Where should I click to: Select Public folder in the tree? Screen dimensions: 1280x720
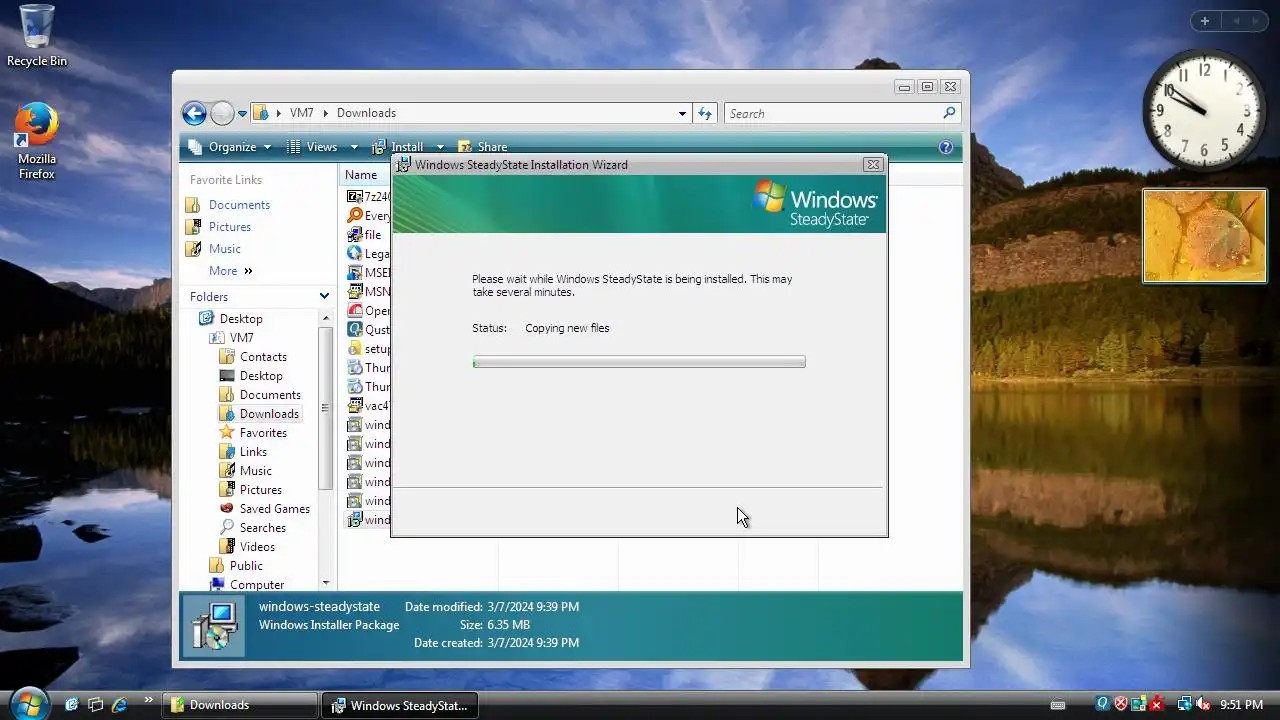pyautogui.click(x=246, y=566)
